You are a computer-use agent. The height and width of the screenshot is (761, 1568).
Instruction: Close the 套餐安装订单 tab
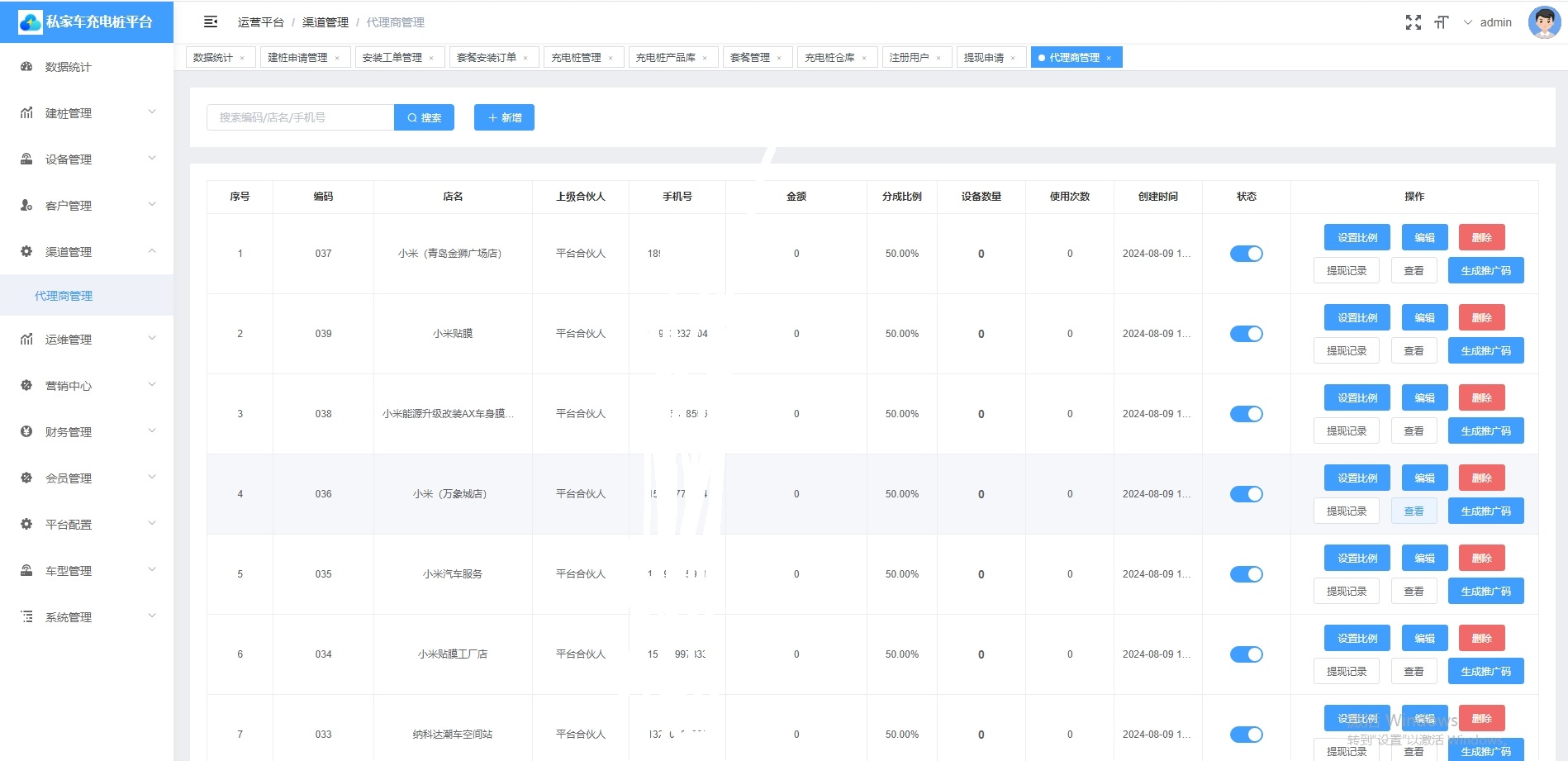coord(525,58)
